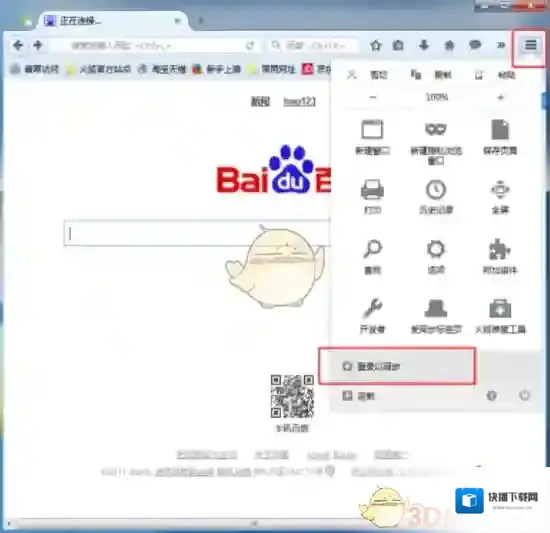Viewport: 550px width, 533px height.
Task: Open Options via the gear icon
Action: (436, 249)
